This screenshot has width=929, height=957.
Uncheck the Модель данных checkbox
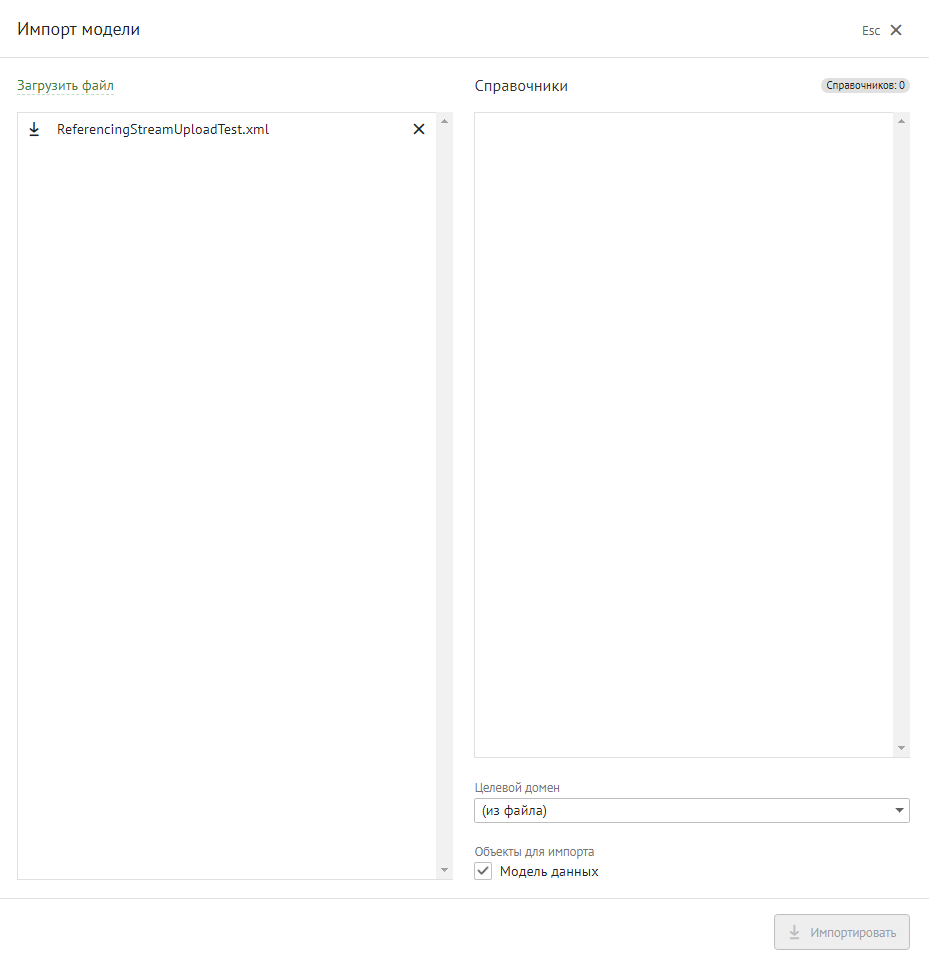pos(484,871)
